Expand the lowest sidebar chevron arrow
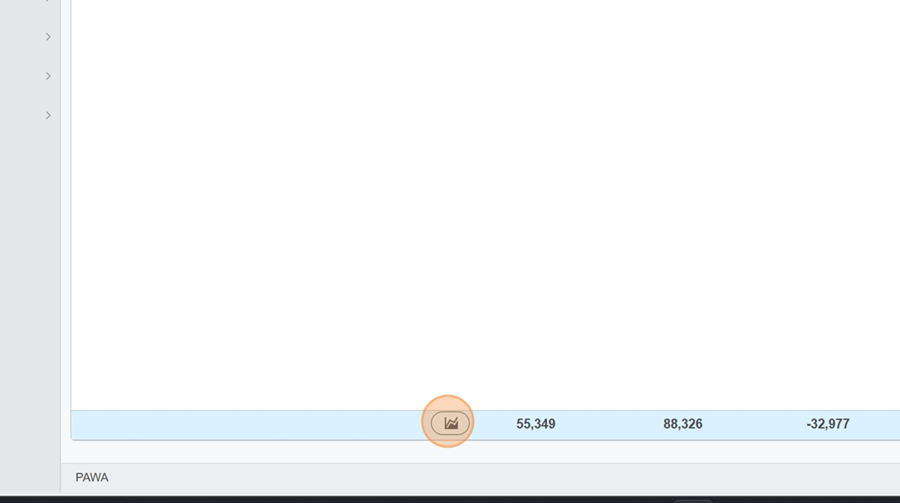 point(48,115)
